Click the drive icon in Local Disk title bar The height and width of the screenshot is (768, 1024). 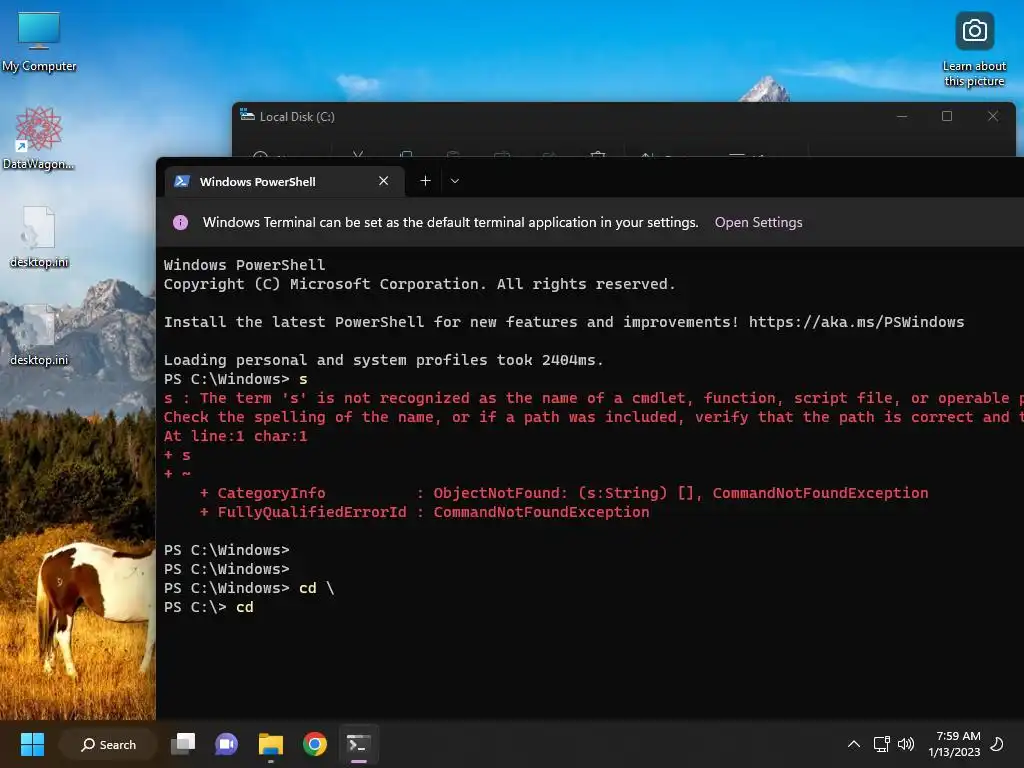point(247,116)
